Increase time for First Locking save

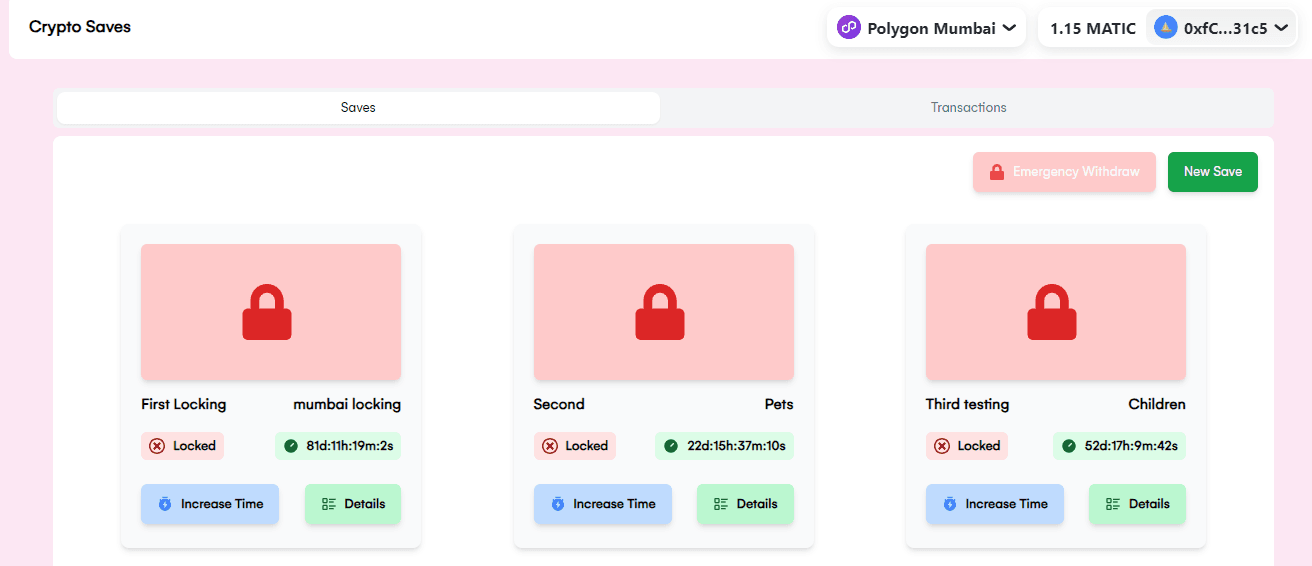tap(210, 504)
